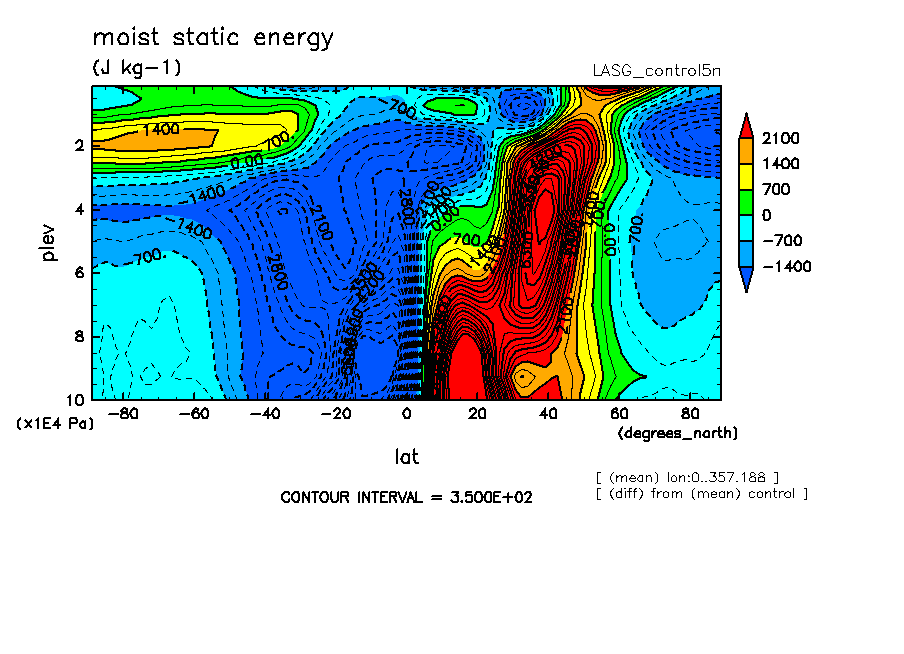Click the 'moist static energy' plot title

coord(212,39)
